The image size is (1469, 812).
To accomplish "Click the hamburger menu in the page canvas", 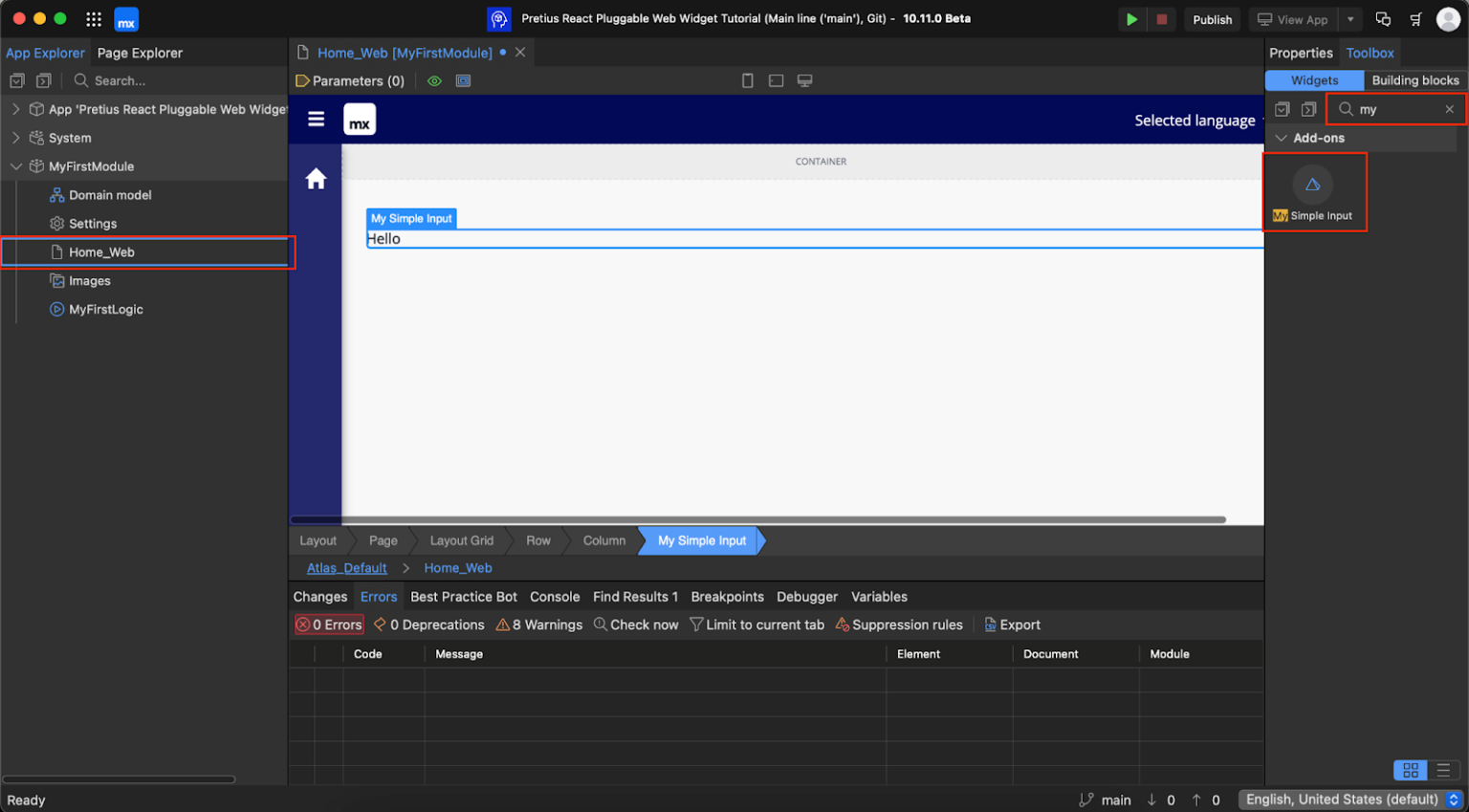I will [316, 119].
